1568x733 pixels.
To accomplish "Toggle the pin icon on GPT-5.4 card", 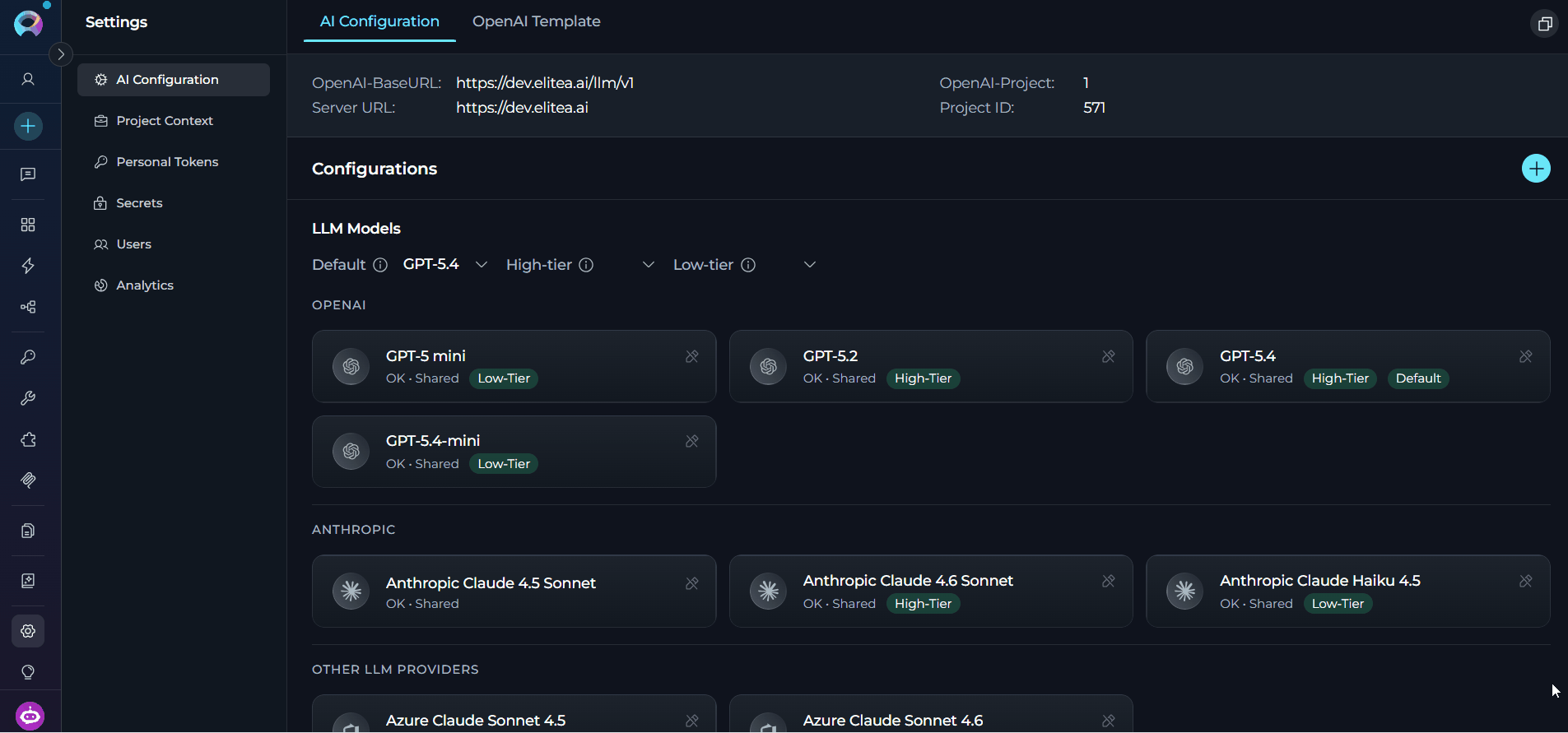I will pos(1526,356).
